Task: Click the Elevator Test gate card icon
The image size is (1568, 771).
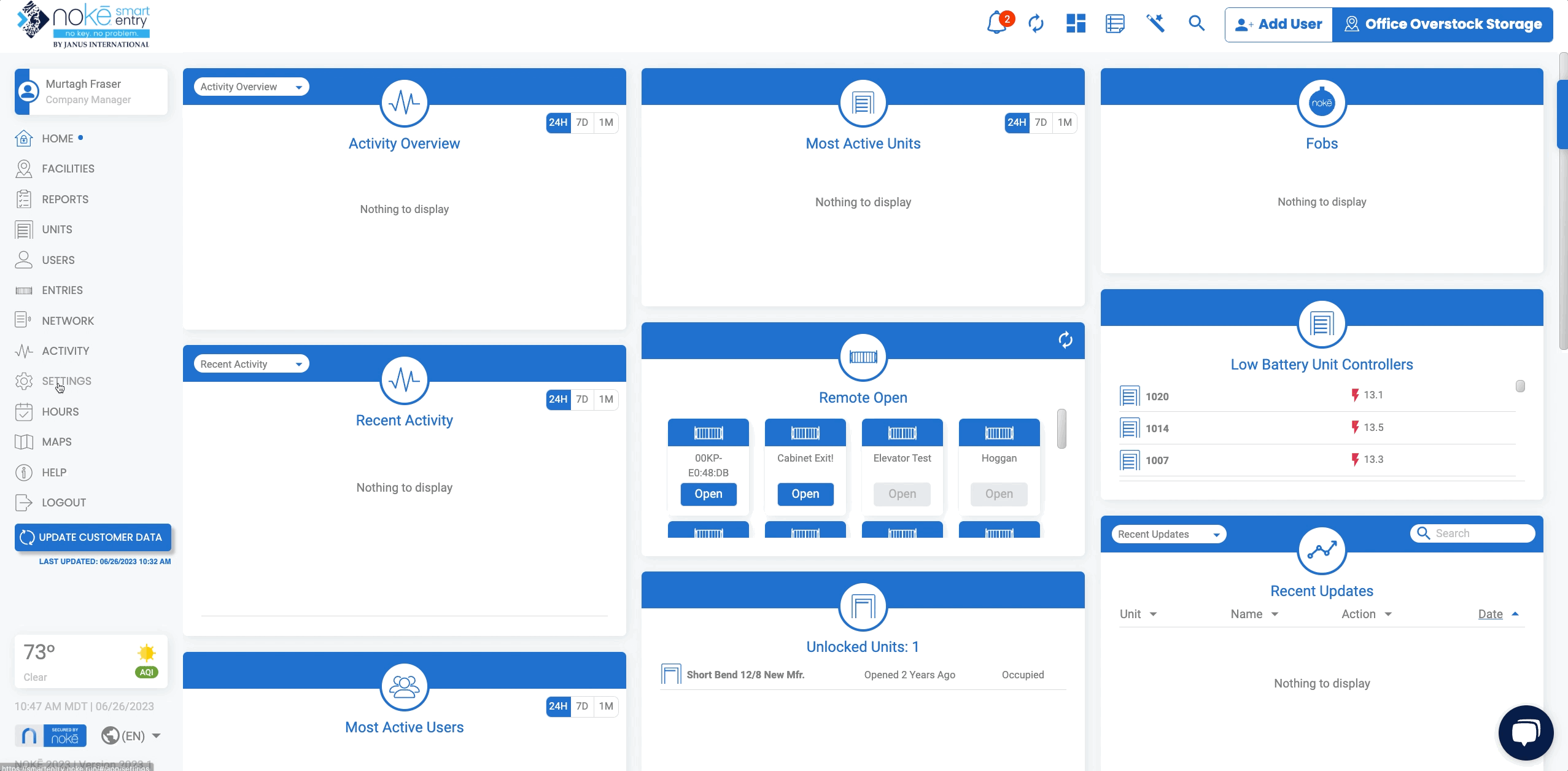Action: click(902, 433)
